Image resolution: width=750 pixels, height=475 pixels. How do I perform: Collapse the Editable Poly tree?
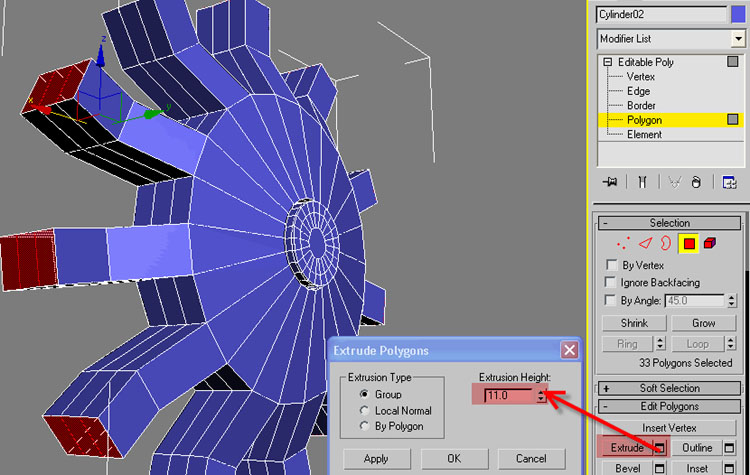pos(606,62)
